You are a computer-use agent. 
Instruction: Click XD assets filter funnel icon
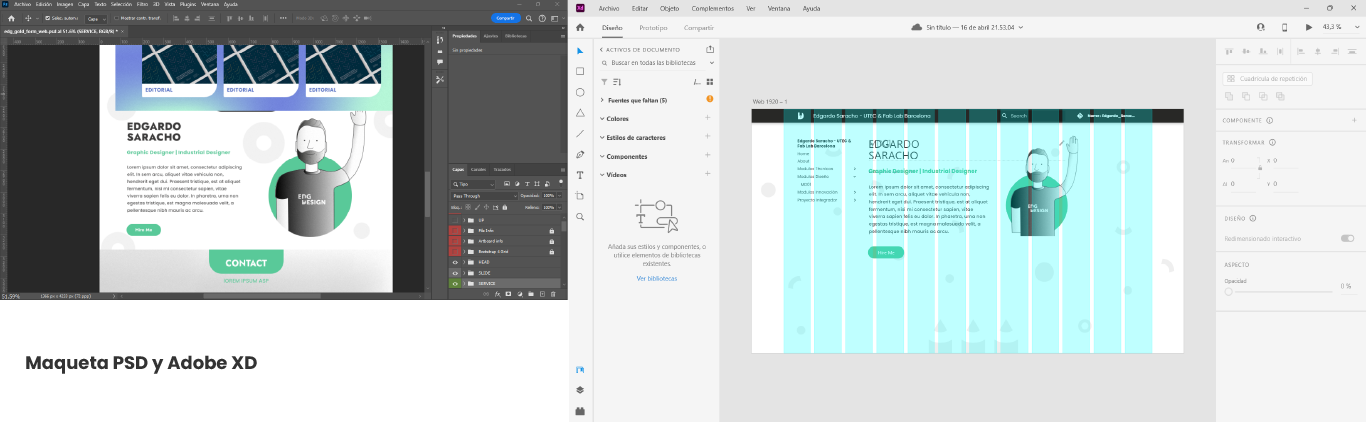pos(604,81)
